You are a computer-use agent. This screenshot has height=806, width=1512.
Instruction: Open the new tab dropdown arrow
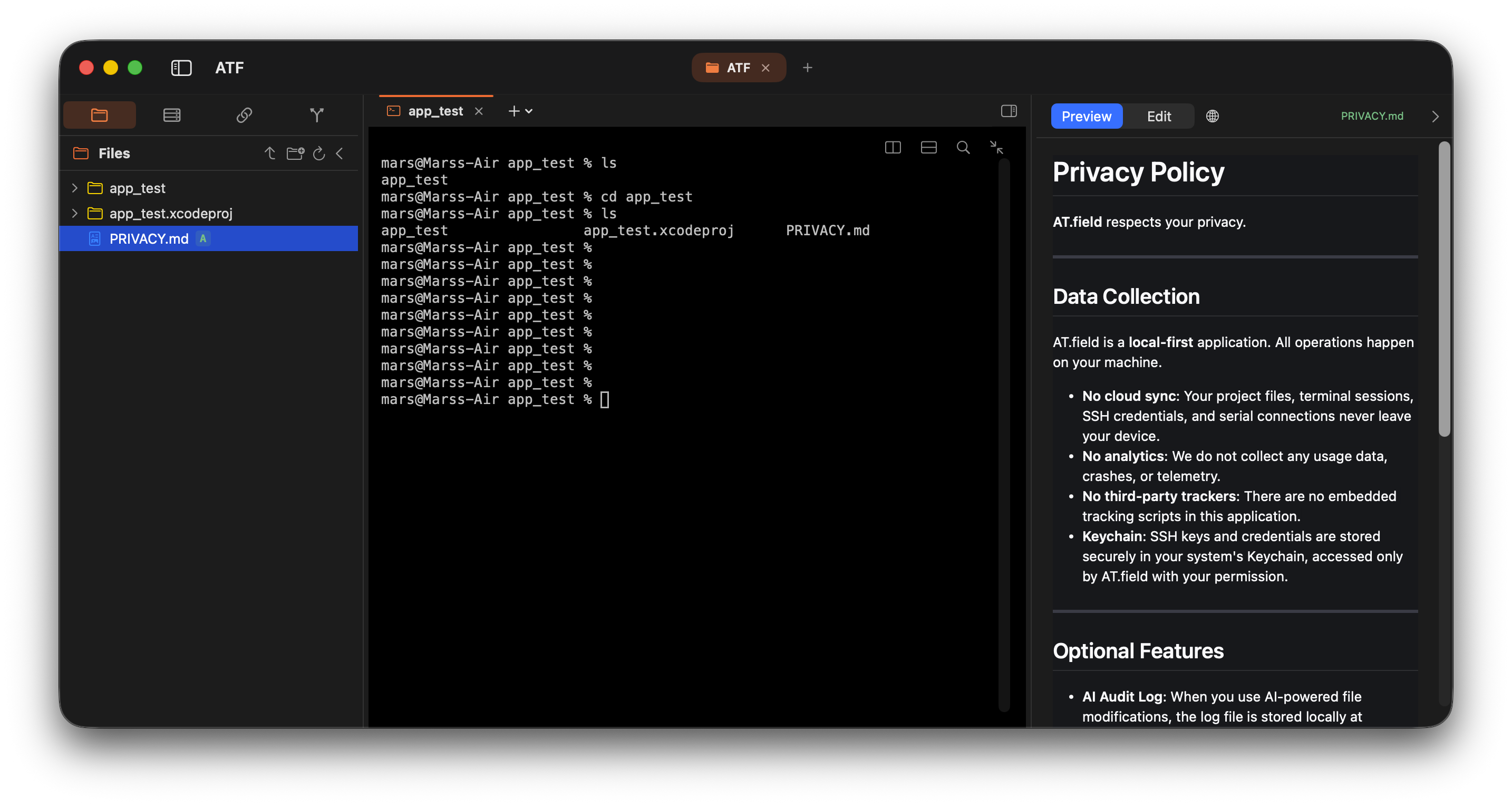tap(529, 111)
